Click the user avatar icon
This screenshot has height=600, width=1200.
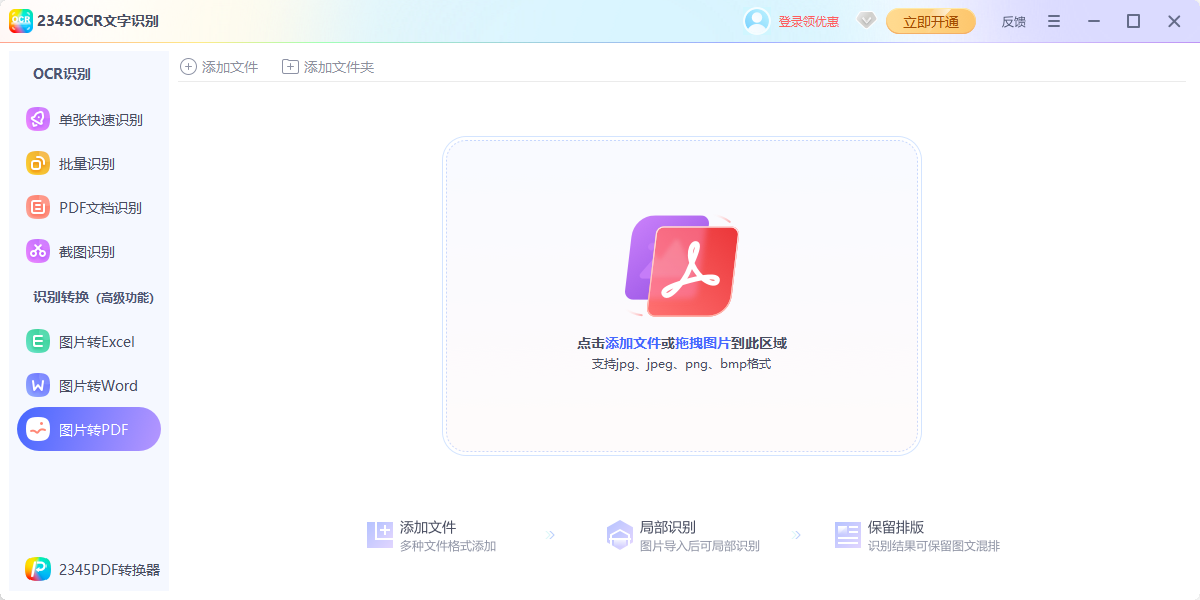point(757,21)
